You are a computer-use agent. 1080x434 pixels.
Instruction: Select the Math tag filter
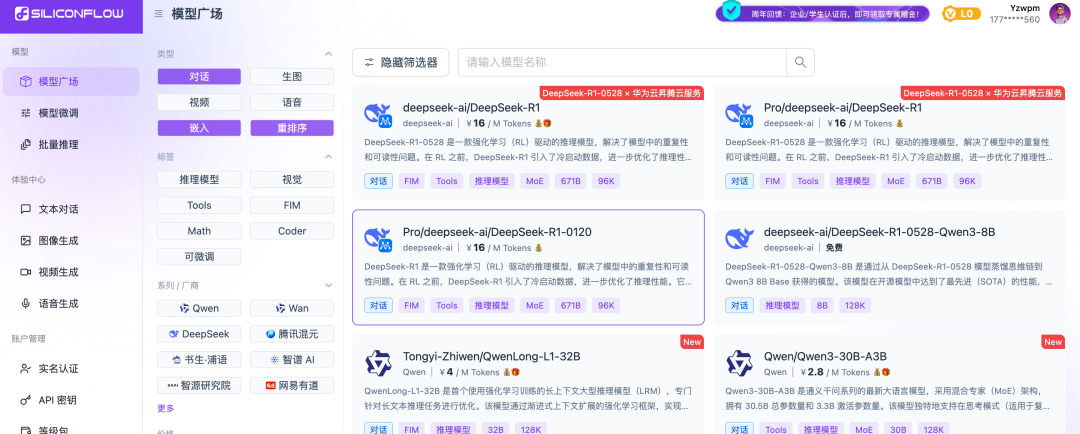pos(199,231)
